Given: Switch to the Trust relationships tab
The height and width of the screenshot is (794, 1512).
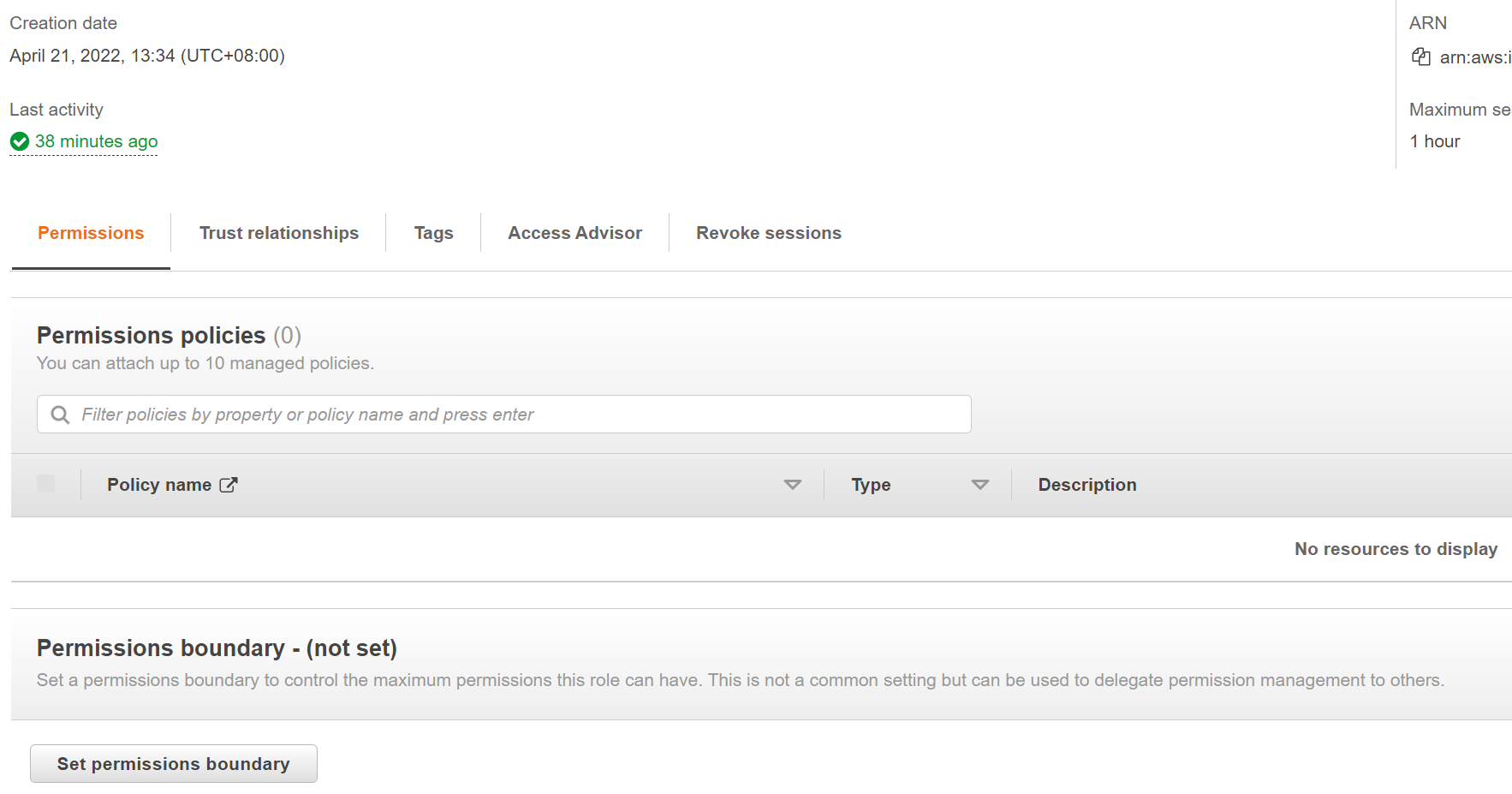Looking at the screenshot, I should (x=279, y=233).
